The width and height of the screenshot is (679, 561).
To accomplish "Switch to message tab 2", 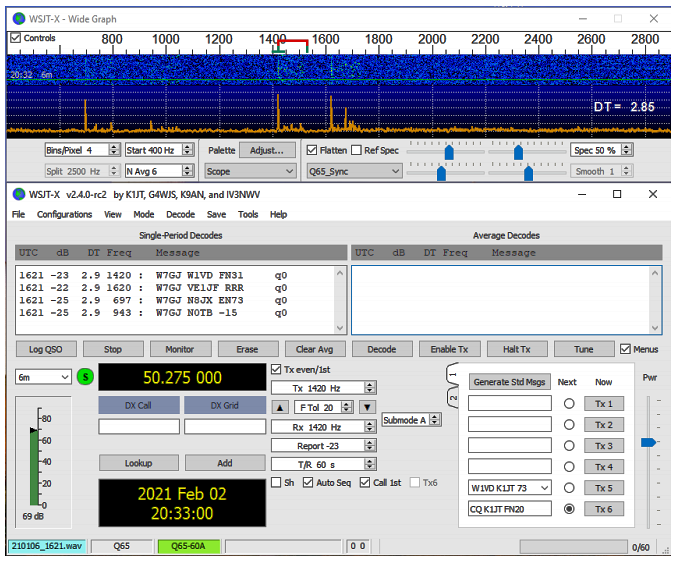I will (453, 399).
